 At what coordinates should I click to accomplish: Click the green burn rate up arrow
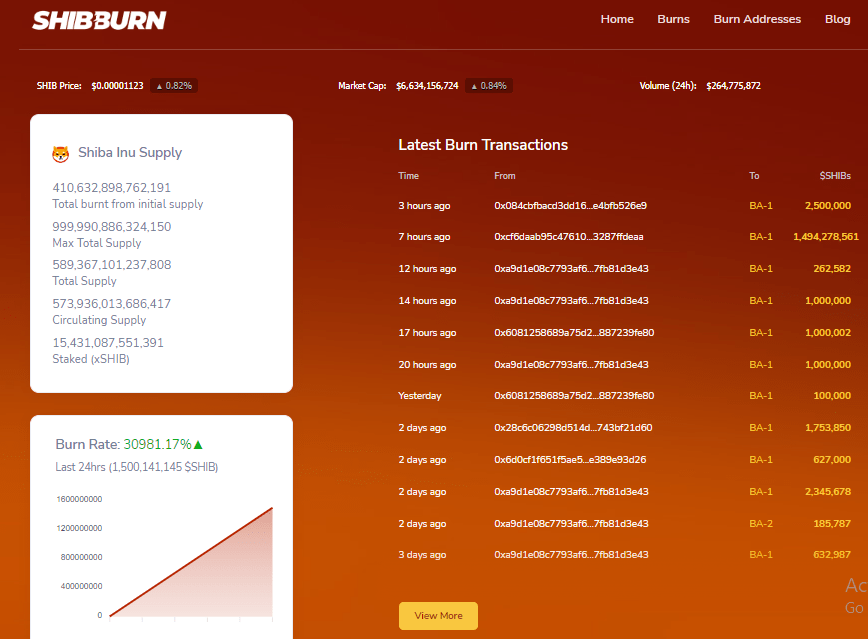[x=198, y=444]
